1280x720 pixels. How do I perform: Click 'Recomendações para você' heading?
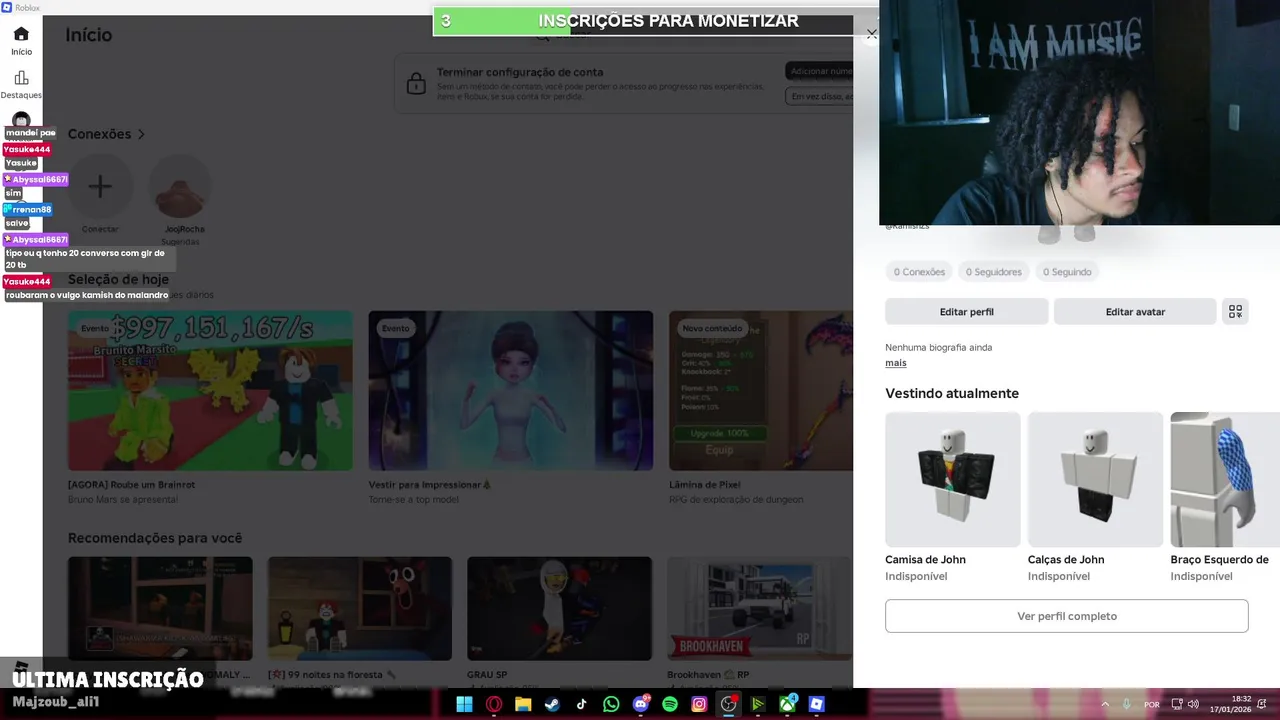tap(155, 538)
